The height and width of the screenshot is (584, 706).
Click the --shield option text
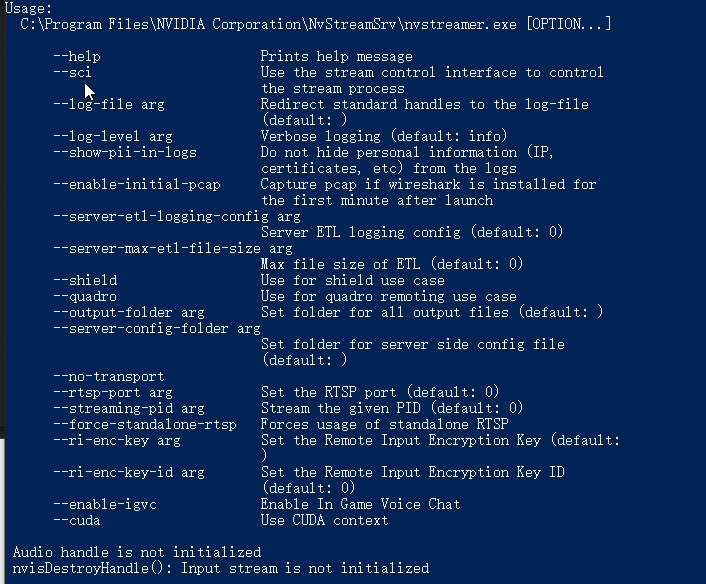click(85, 280)
